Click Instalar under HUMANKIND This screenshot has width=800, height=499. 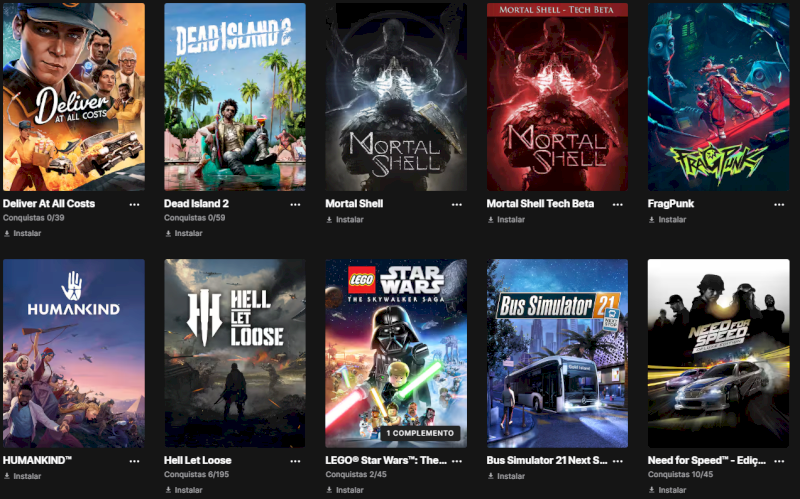point(22,476)
